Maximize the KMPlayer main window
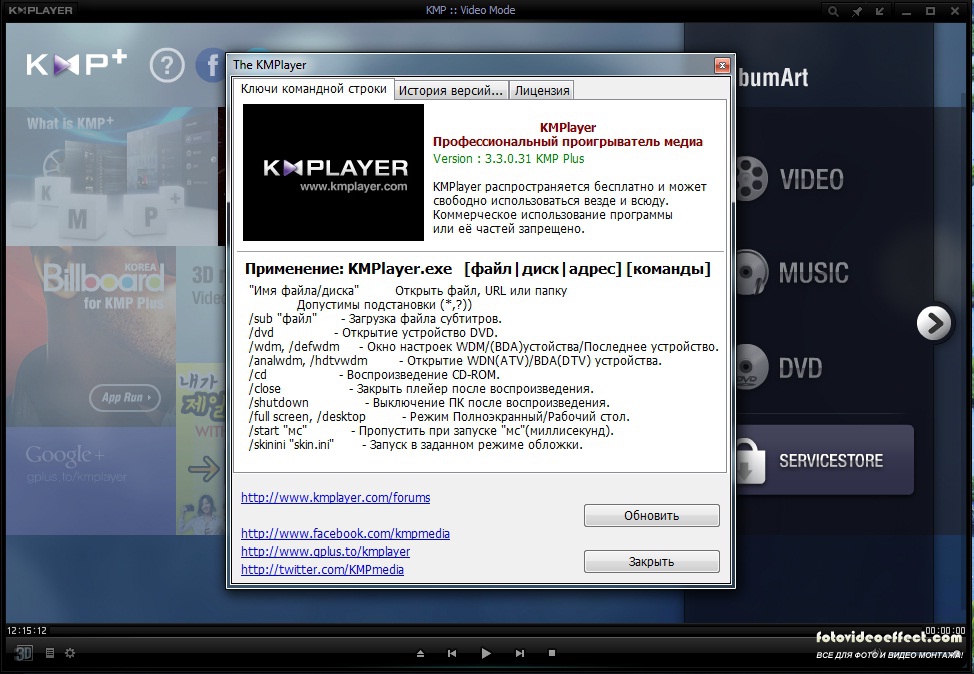Viewport: 974px width, 674px height. coord(931,11)
